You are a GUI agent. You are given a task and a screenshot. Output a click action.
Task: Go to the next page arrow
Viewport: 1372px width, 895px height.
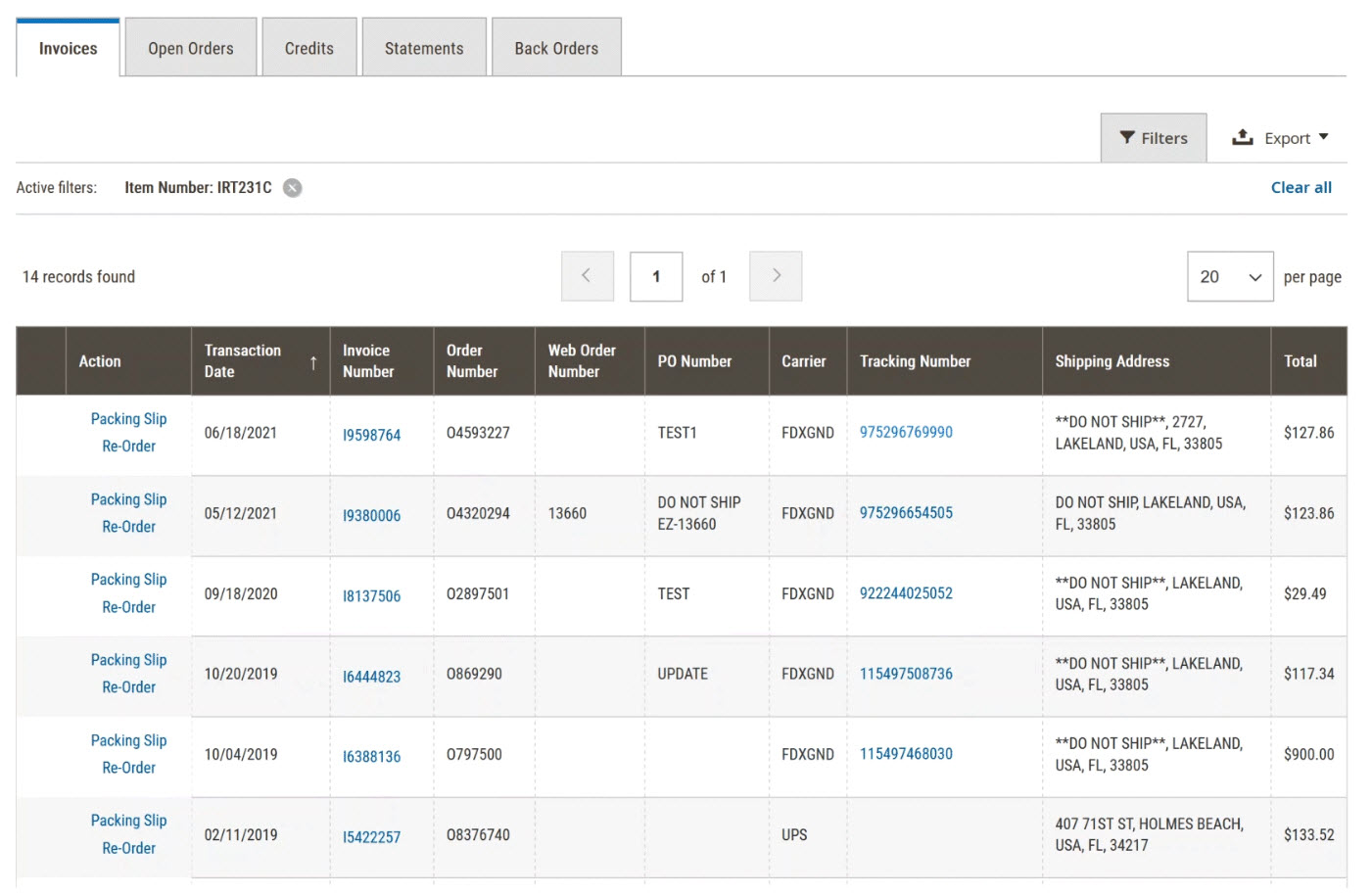pos(775,276)
